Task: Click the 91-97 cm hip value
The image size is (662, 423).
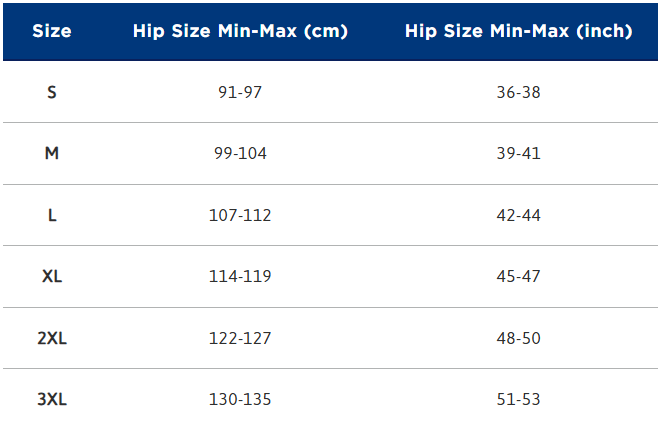Action: click(240, 92)
